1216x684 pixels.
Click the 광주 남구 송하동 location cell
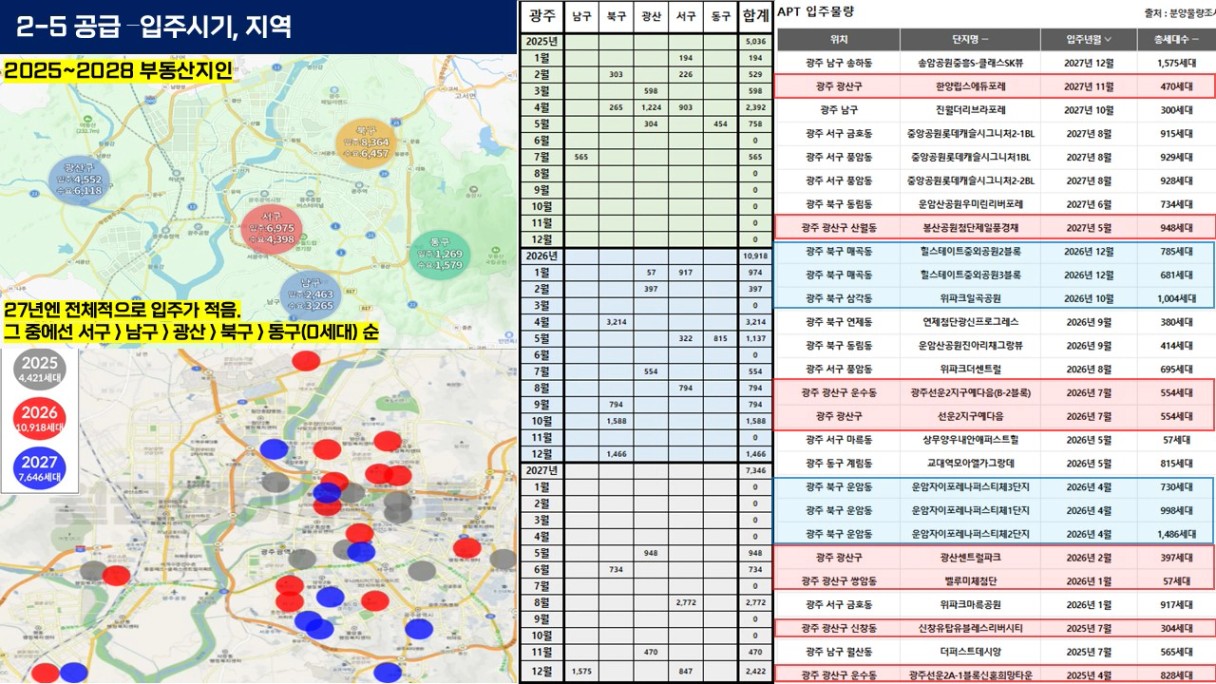[x=838, y=63]
